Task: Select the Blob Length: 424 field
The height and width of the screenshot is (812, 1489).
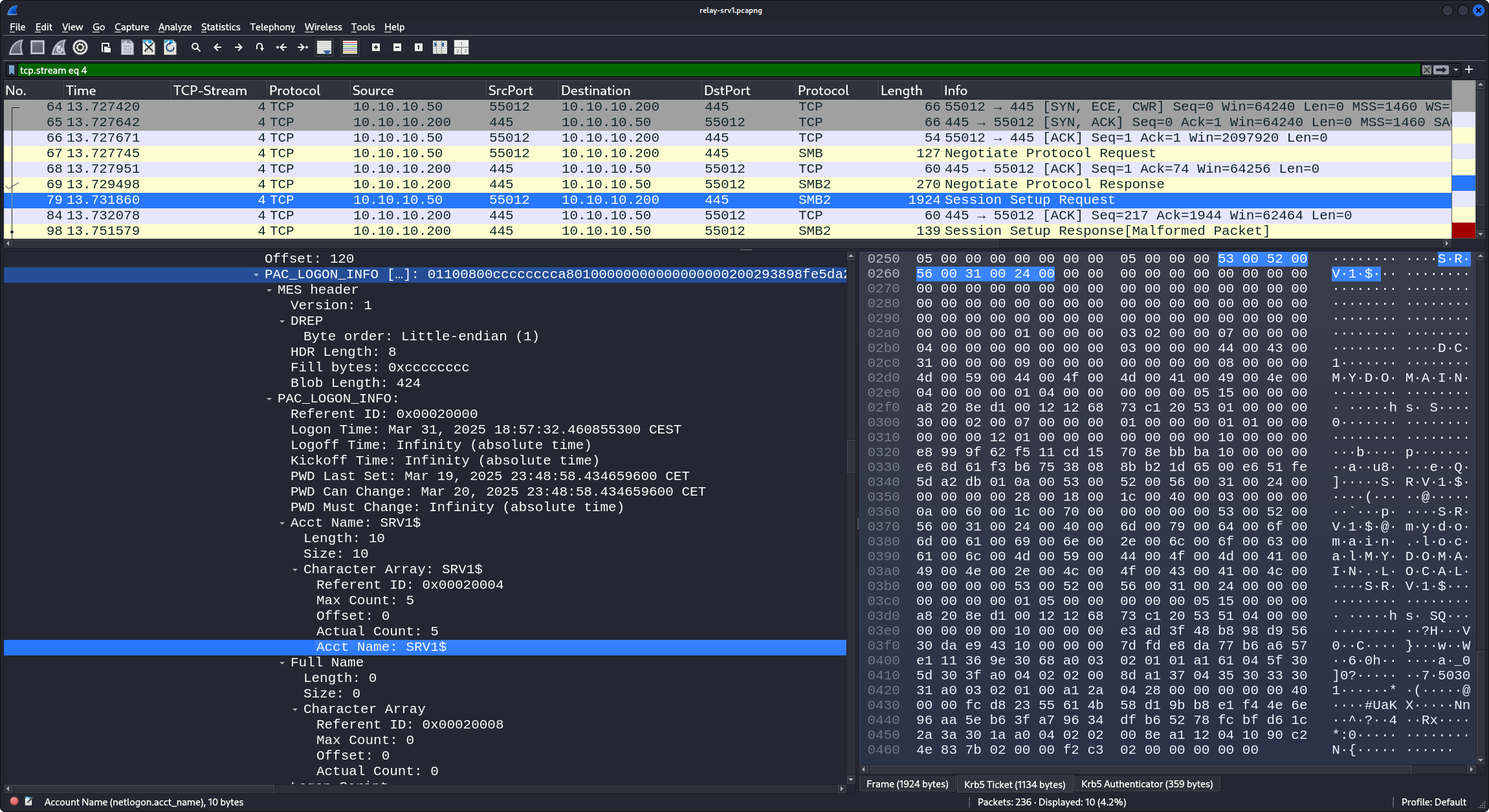Action: pyautogui.click(x=355, y=383)
